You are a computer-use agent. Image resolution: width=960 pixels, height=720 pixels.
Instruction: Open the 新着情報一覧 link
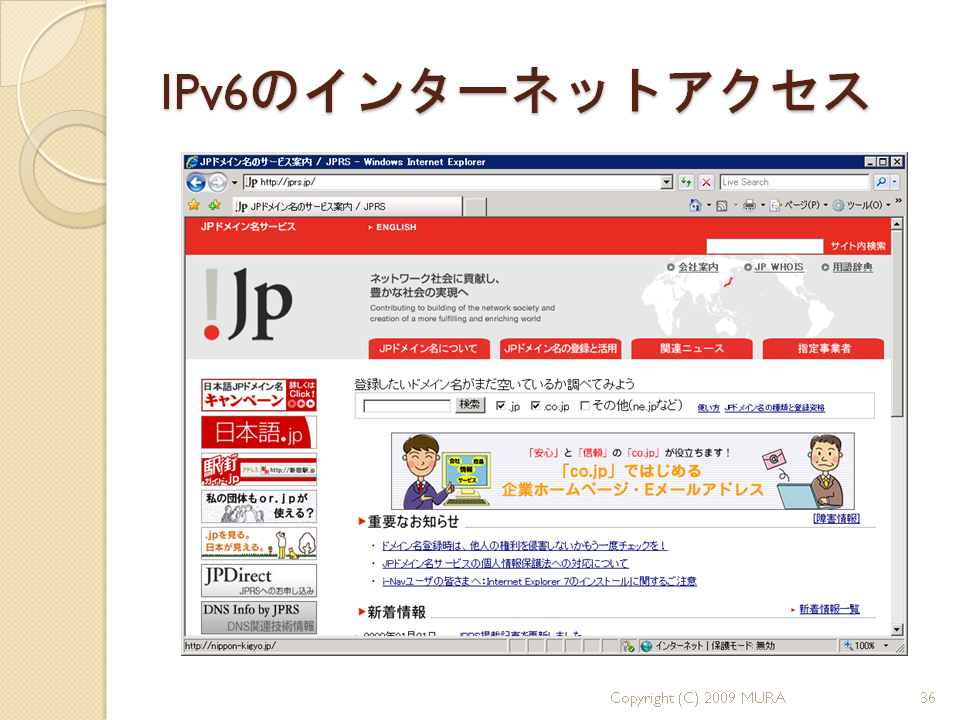(x=829, y=609)
